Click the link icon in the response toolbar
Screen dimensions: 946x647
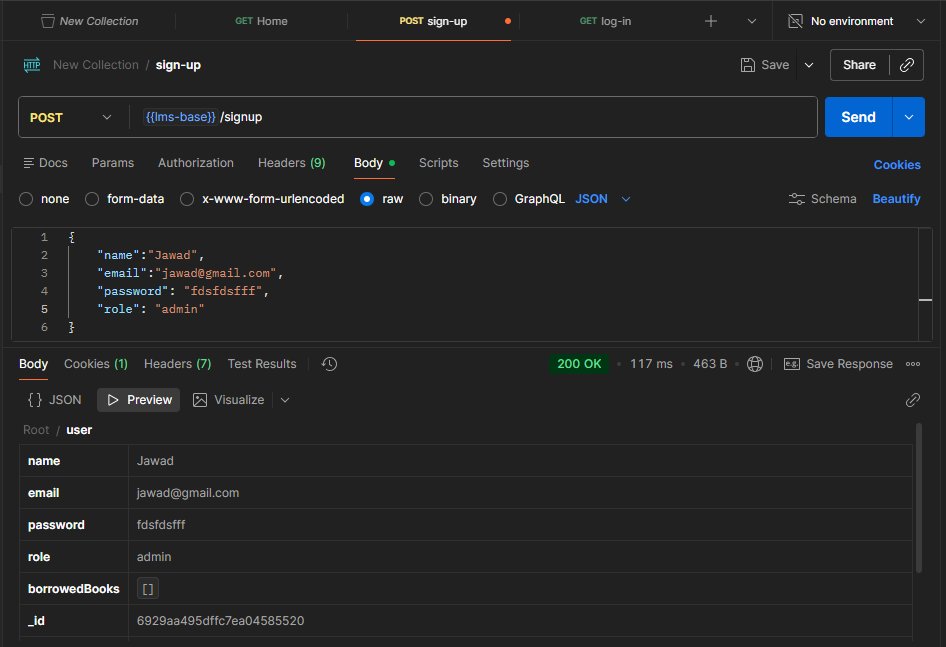pos(912,399)
